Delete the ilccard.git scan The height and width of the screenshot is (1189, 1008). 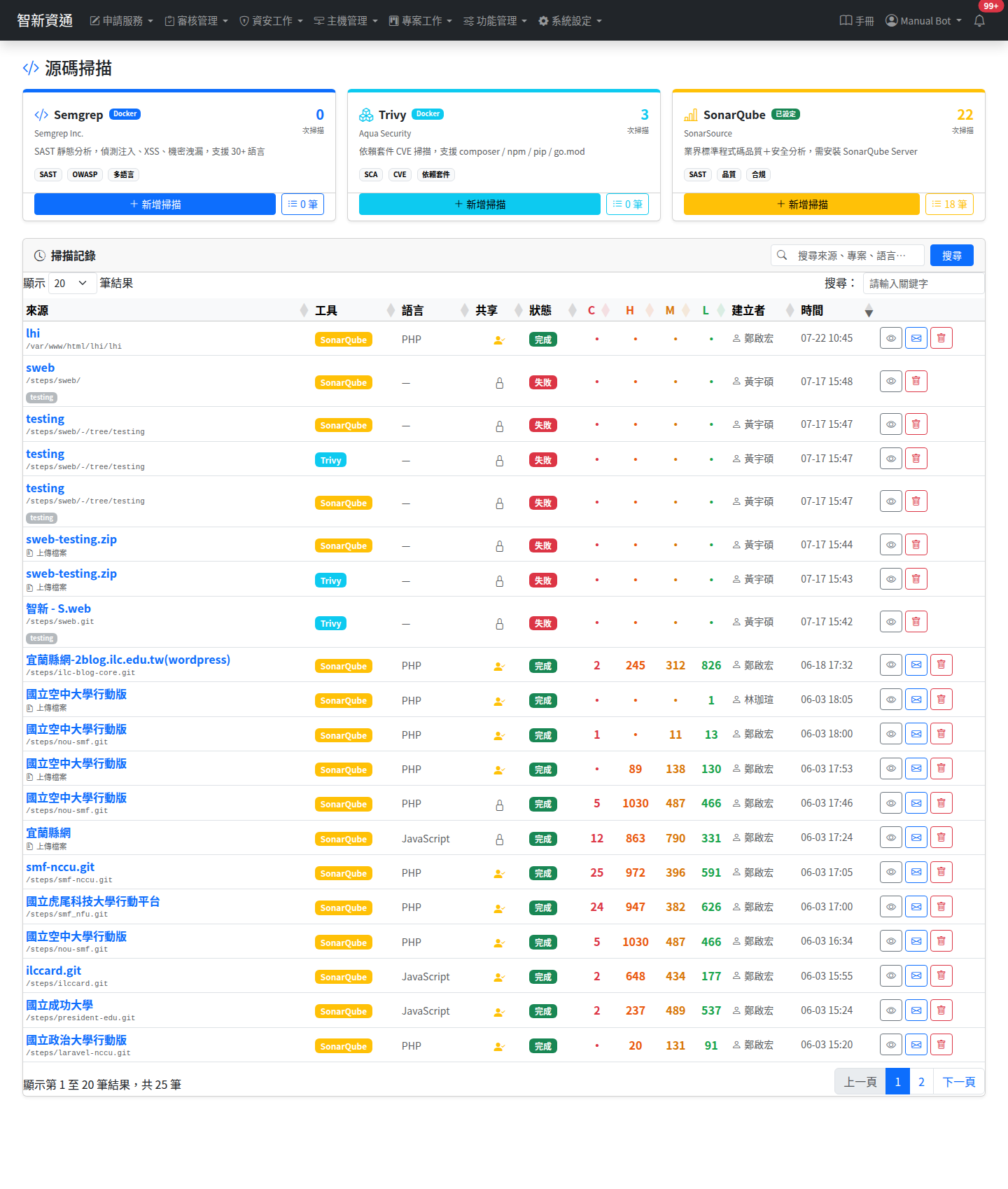click(x=941, y=975)
